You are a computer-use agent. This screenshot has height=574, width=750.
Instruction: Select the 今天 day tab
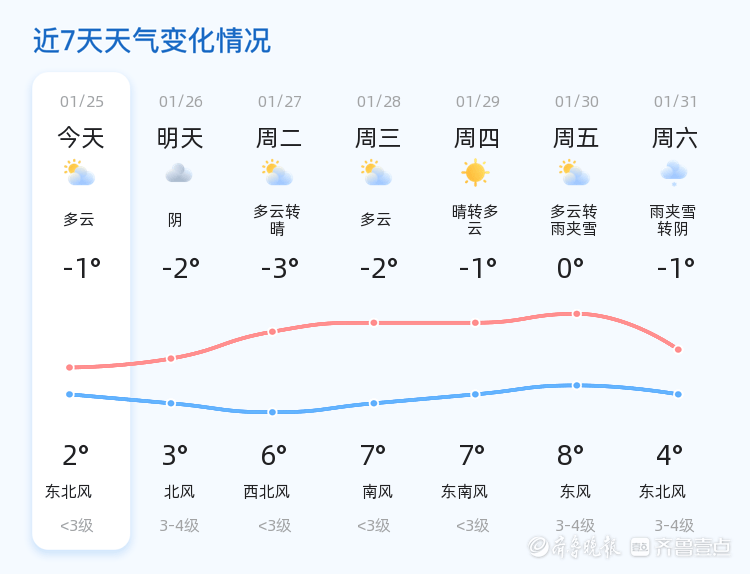click(x=81, y=138)
